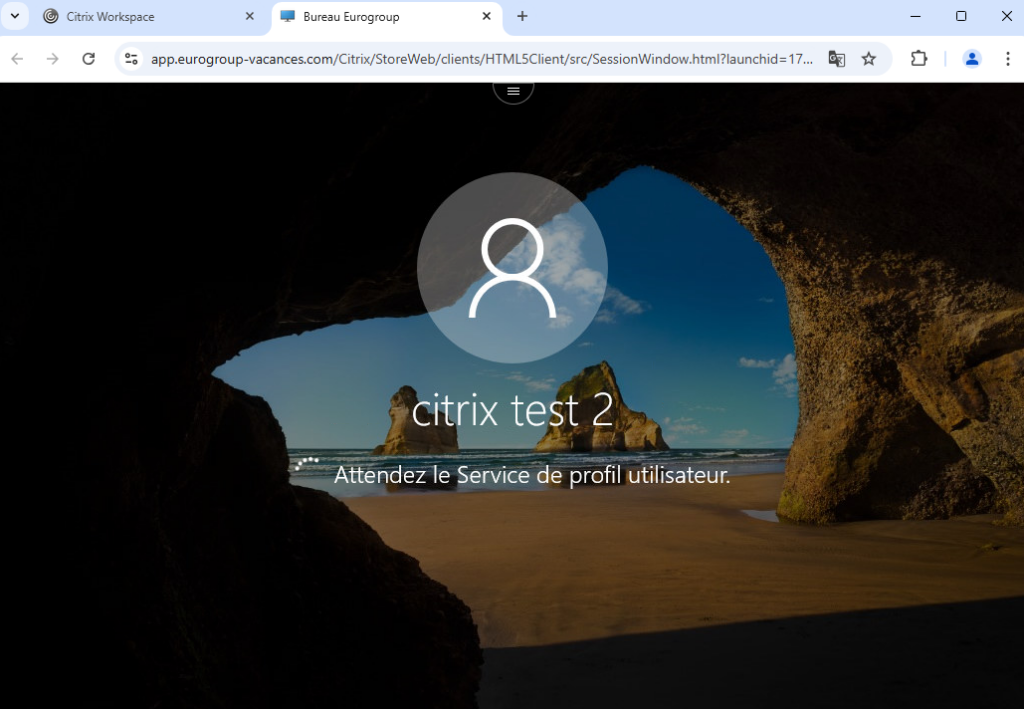This screenshot has height=709, width=1024.
Task: Close the Citrix Workspace tab
Action: click(249, 16)
